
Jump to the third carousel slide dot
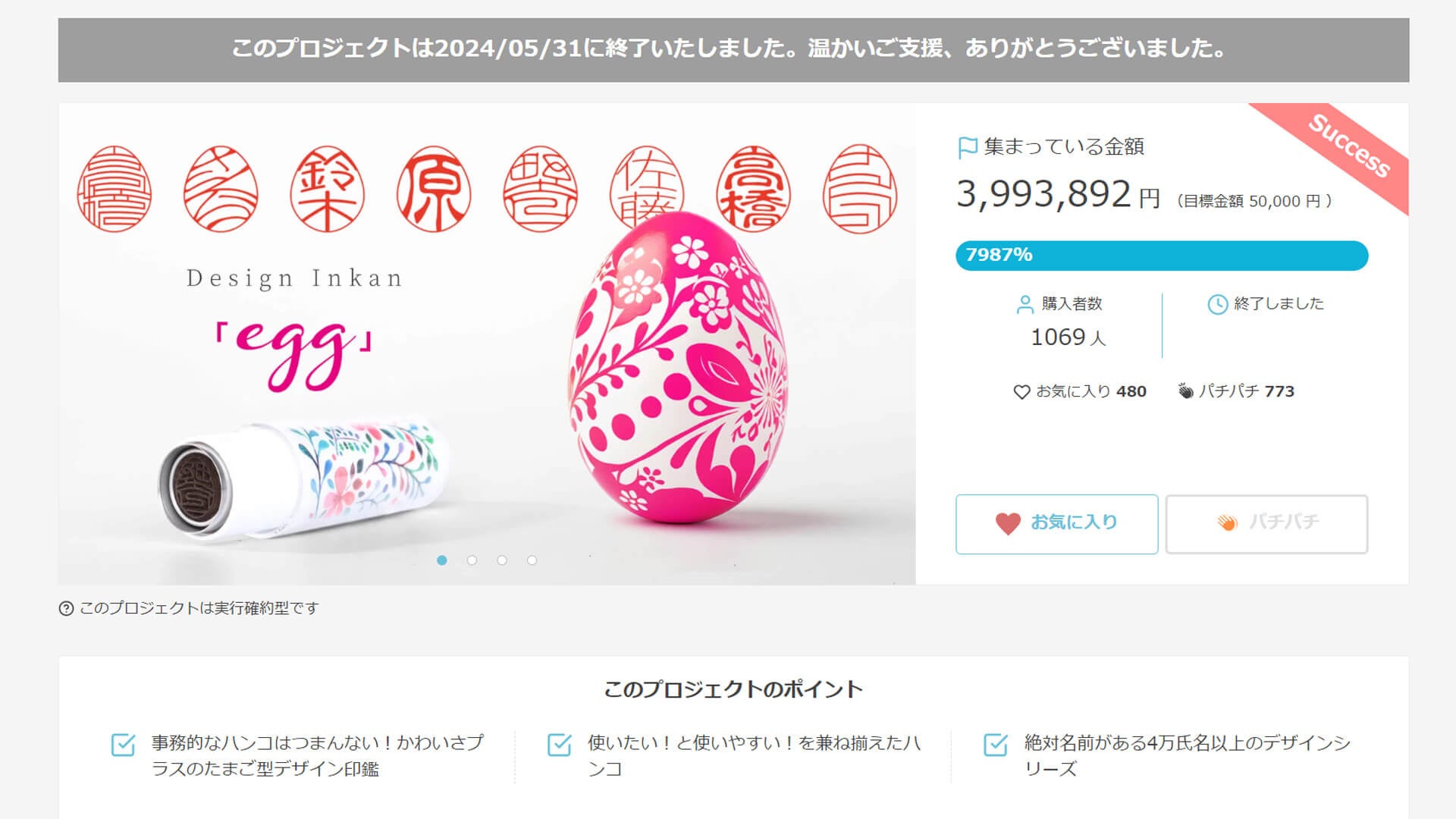(x=502, y=560)
